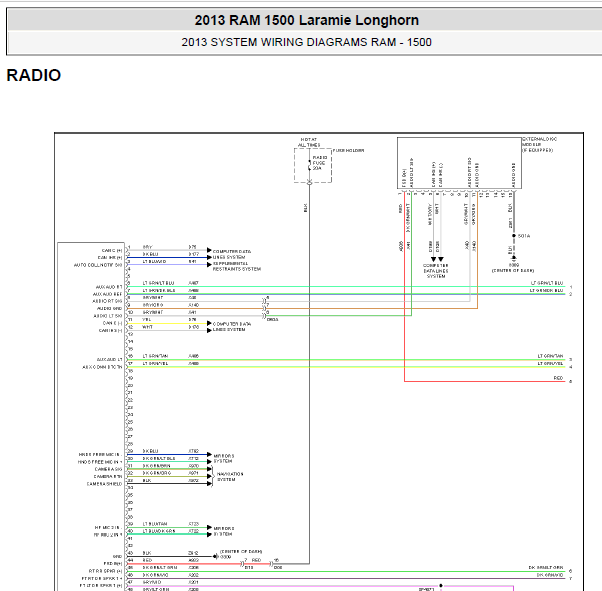Click 'LT GRN/LT BLU' label at the right edge

[x=547, y=283]
